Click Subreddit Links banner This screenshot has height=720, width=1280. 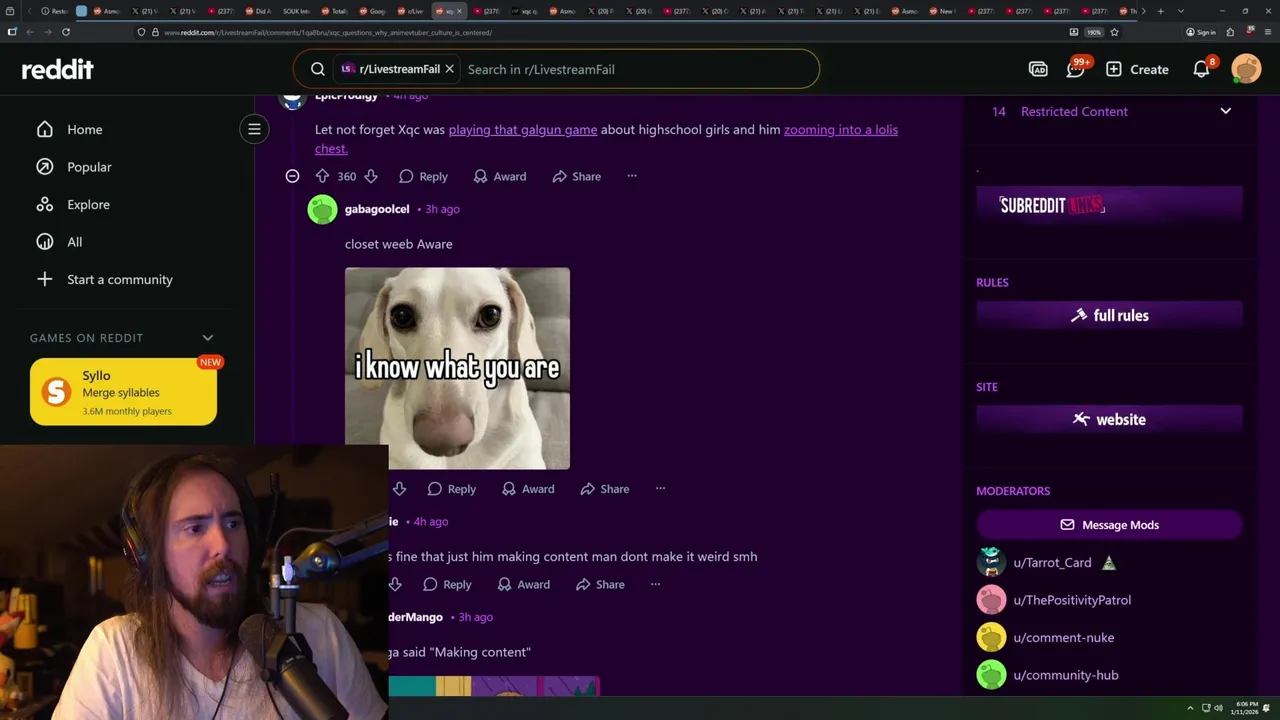(1109, 205)
